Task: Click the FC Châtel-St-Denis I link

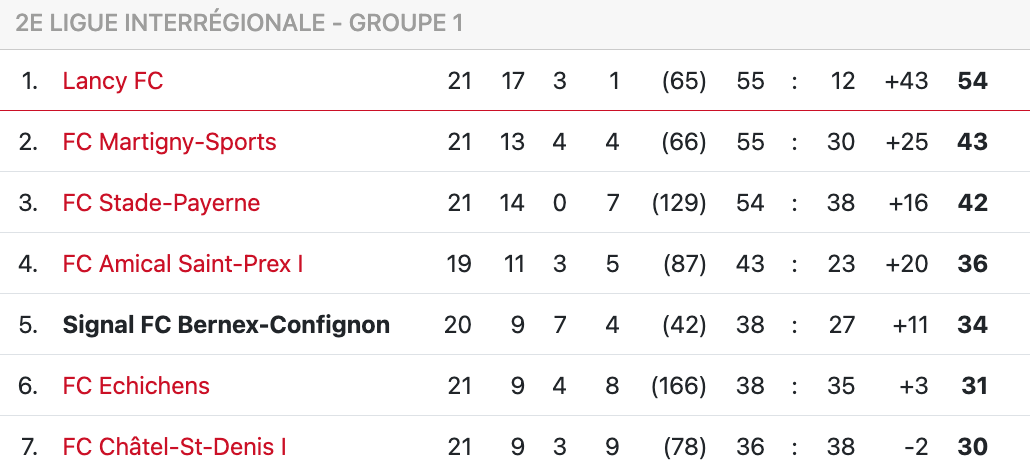Action: [x=175, y=447]
